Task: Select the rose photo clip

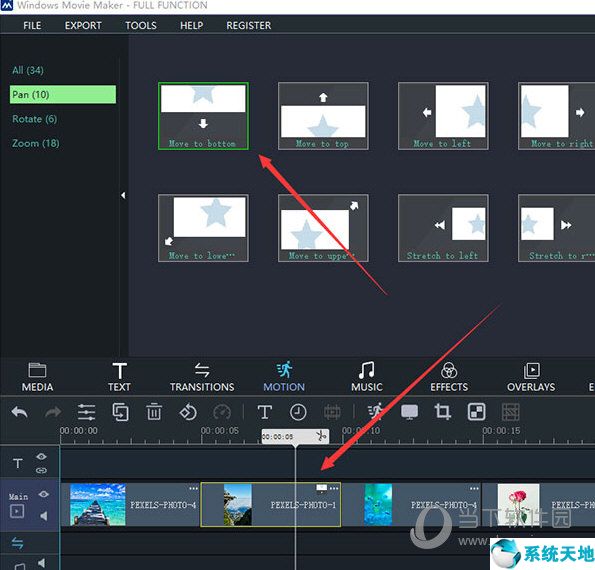Action: (x=538, y=505)
